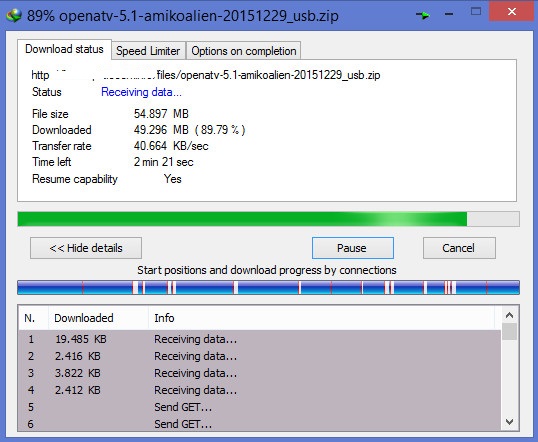Image resolution: width=538 pixels, height=442 pixels.
Task: Click the transfer rate value 40.664 KB/sec
Action: (171, 146)
